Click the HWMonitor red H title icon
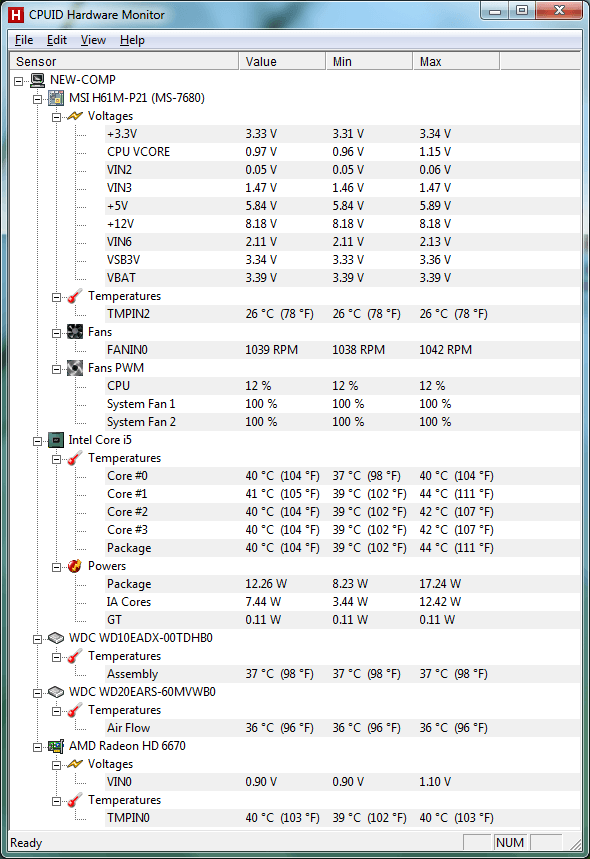Viewport: 590px width, 859px height. coord(16,15)
